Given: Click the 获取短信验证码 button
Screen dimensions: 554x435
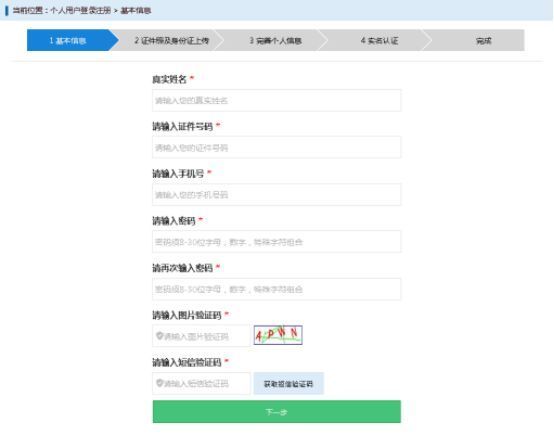Looking at the screenshot, I should 288,383.
